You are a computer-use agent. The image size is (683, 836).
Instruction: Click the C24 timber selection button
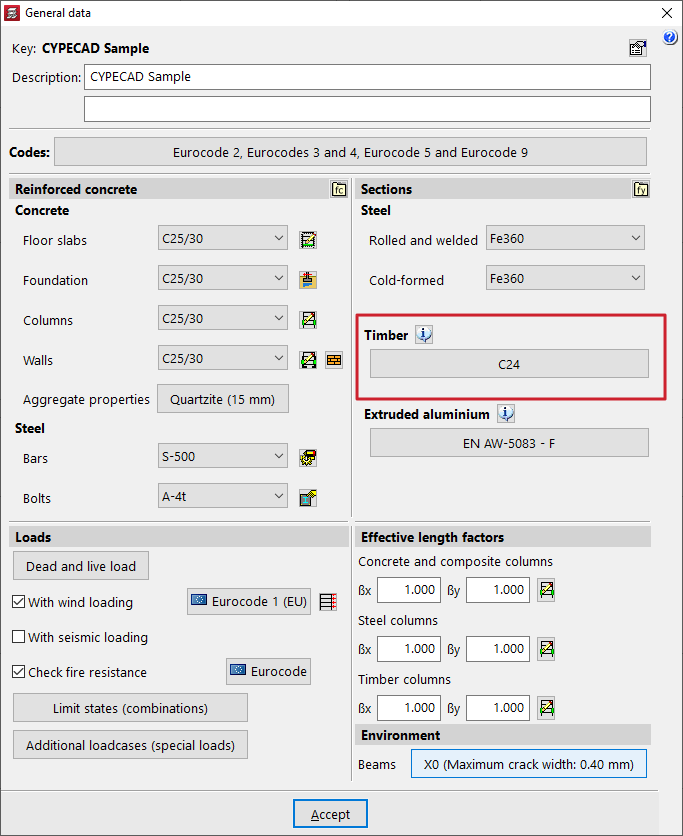(x=509, y=364)
